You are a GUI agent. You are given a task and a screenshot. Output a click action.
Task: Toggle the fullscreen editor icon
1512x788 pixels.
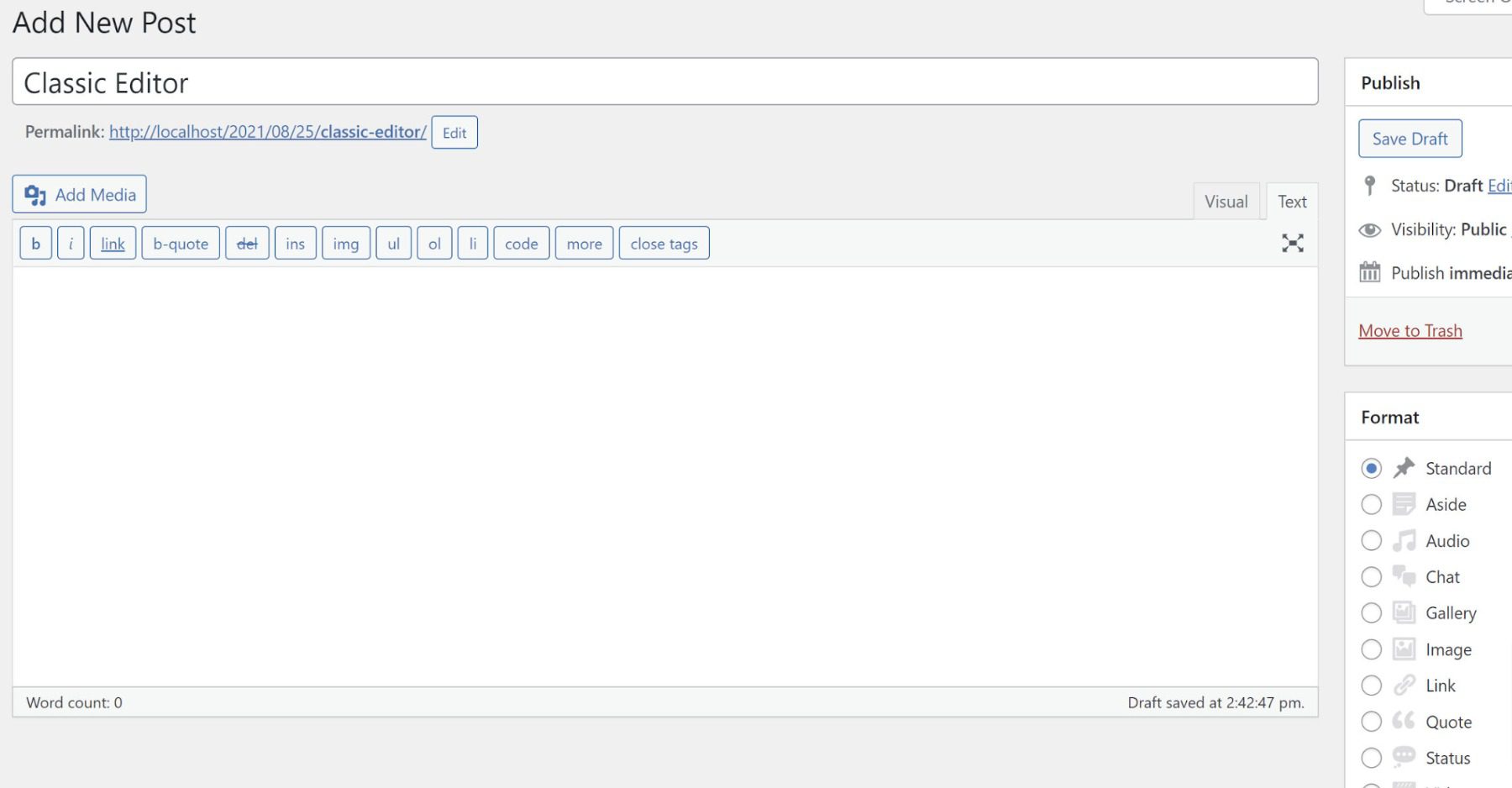1293,243
